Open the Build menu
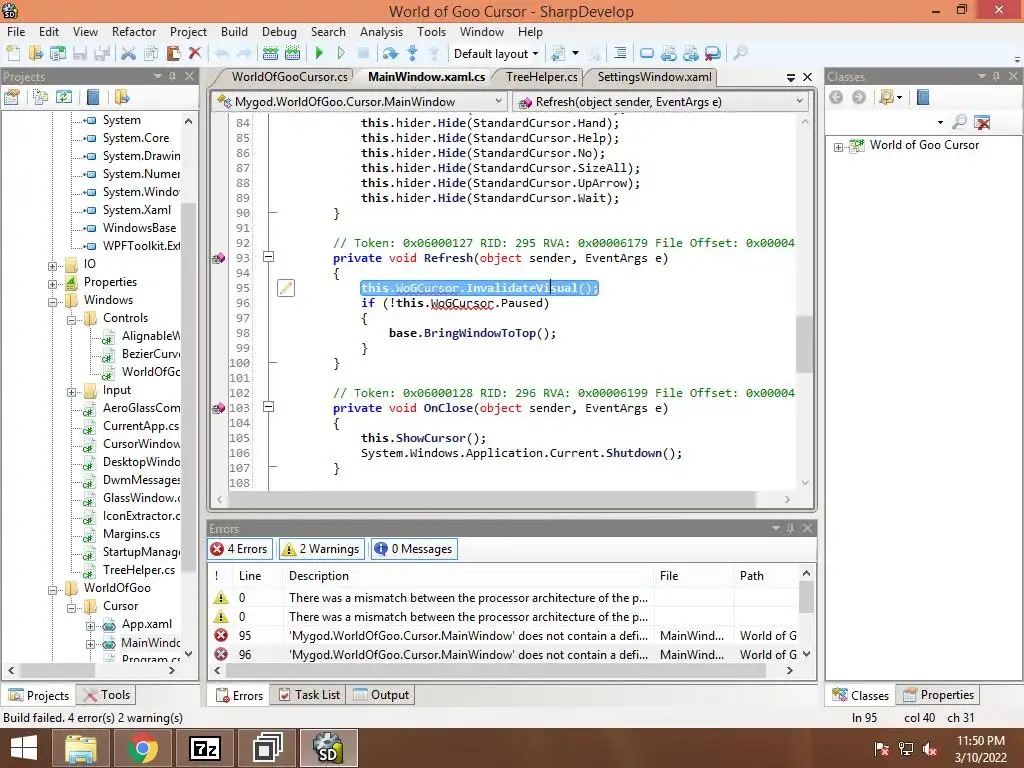1024x768 pixels. coord(234,32)
